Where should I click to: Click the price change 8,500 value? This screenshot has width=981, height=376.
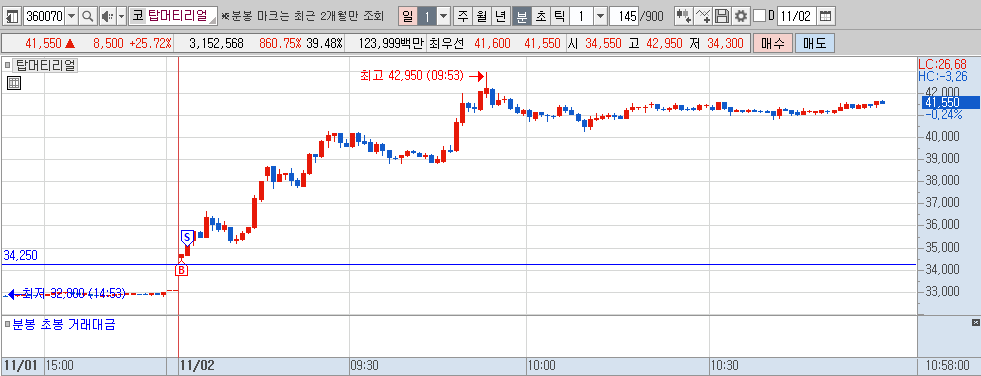point(108,43)
